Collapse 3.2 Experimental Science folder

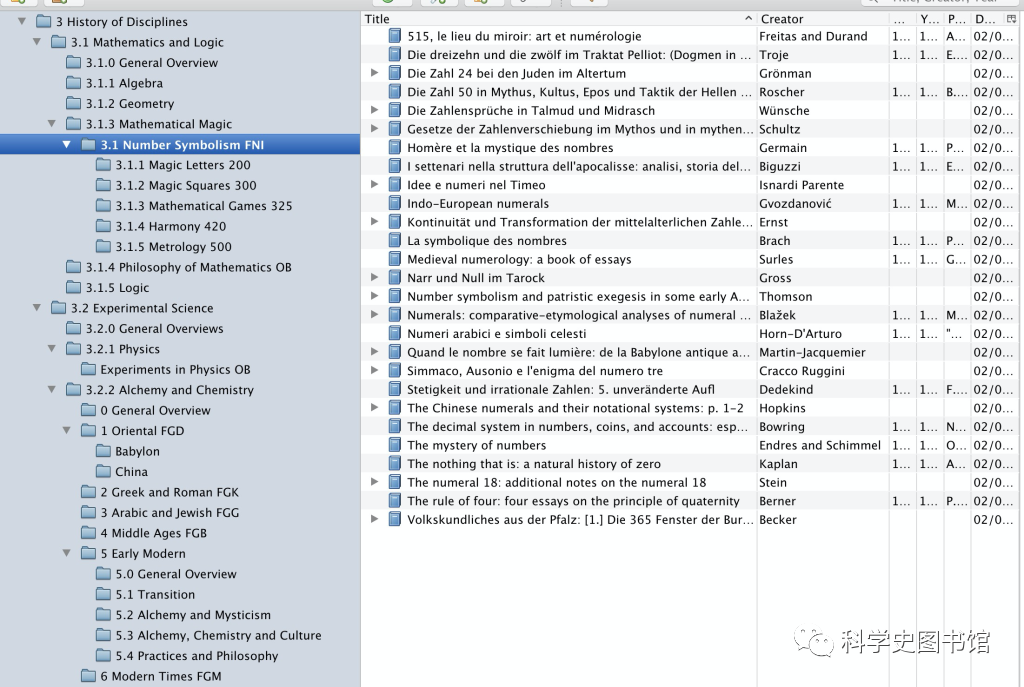tap(37, 308)
